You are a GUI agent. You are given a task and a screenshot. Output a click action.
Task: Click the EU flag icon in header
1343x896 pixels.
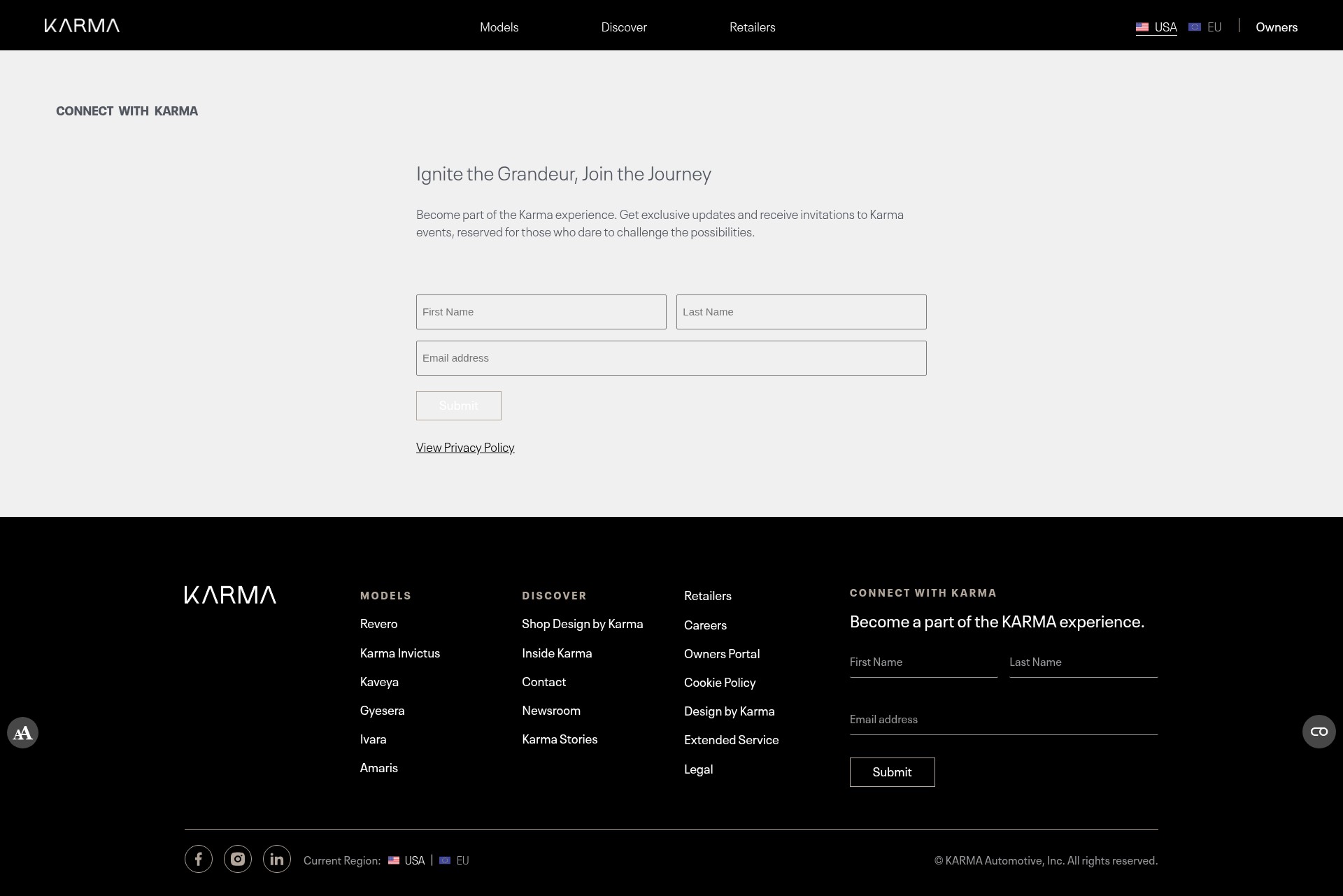coord(1195,27)
